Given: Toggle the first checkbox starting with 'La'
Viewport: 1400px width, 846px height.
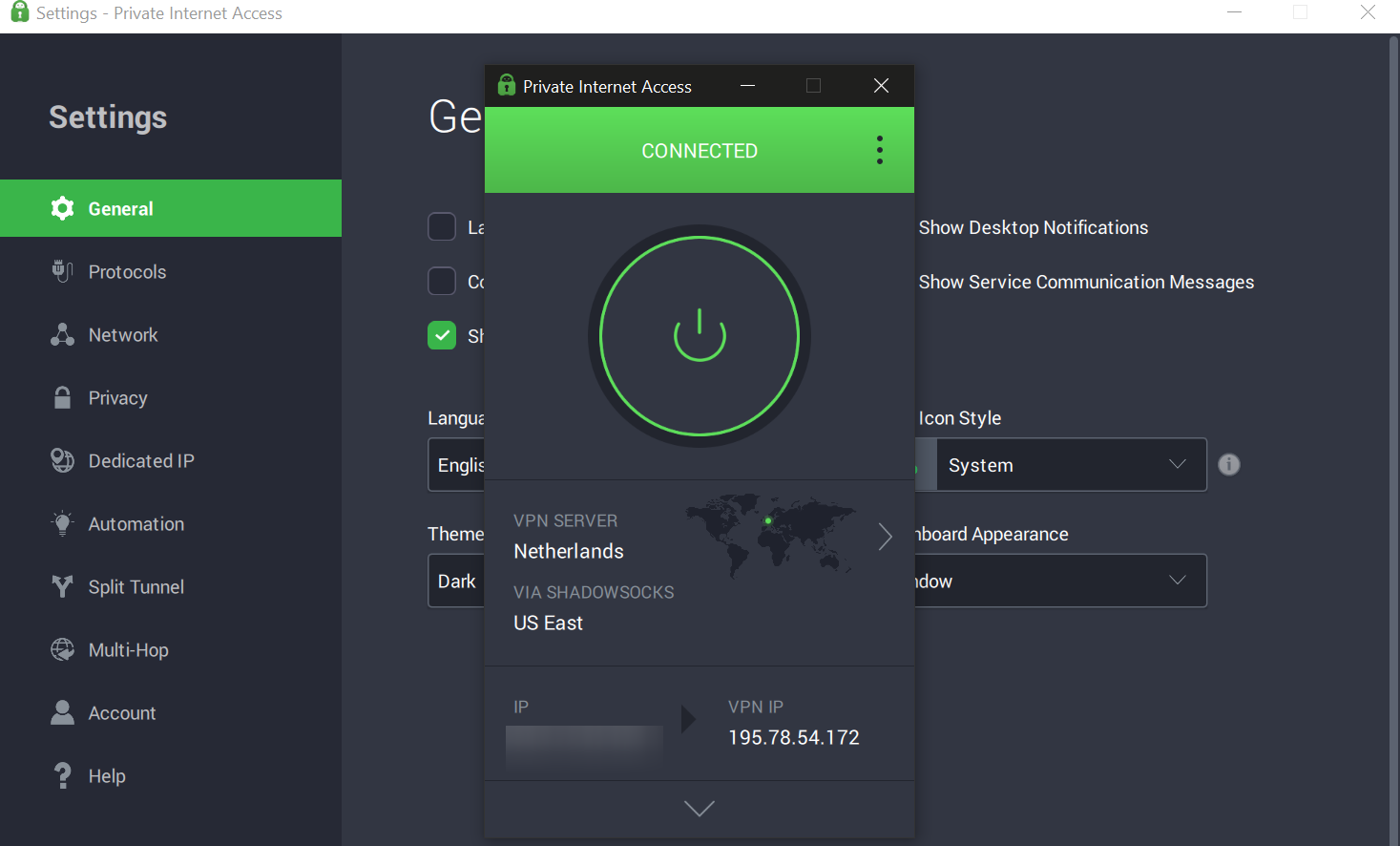Looking at the screenshot, I should pos(442,227).
